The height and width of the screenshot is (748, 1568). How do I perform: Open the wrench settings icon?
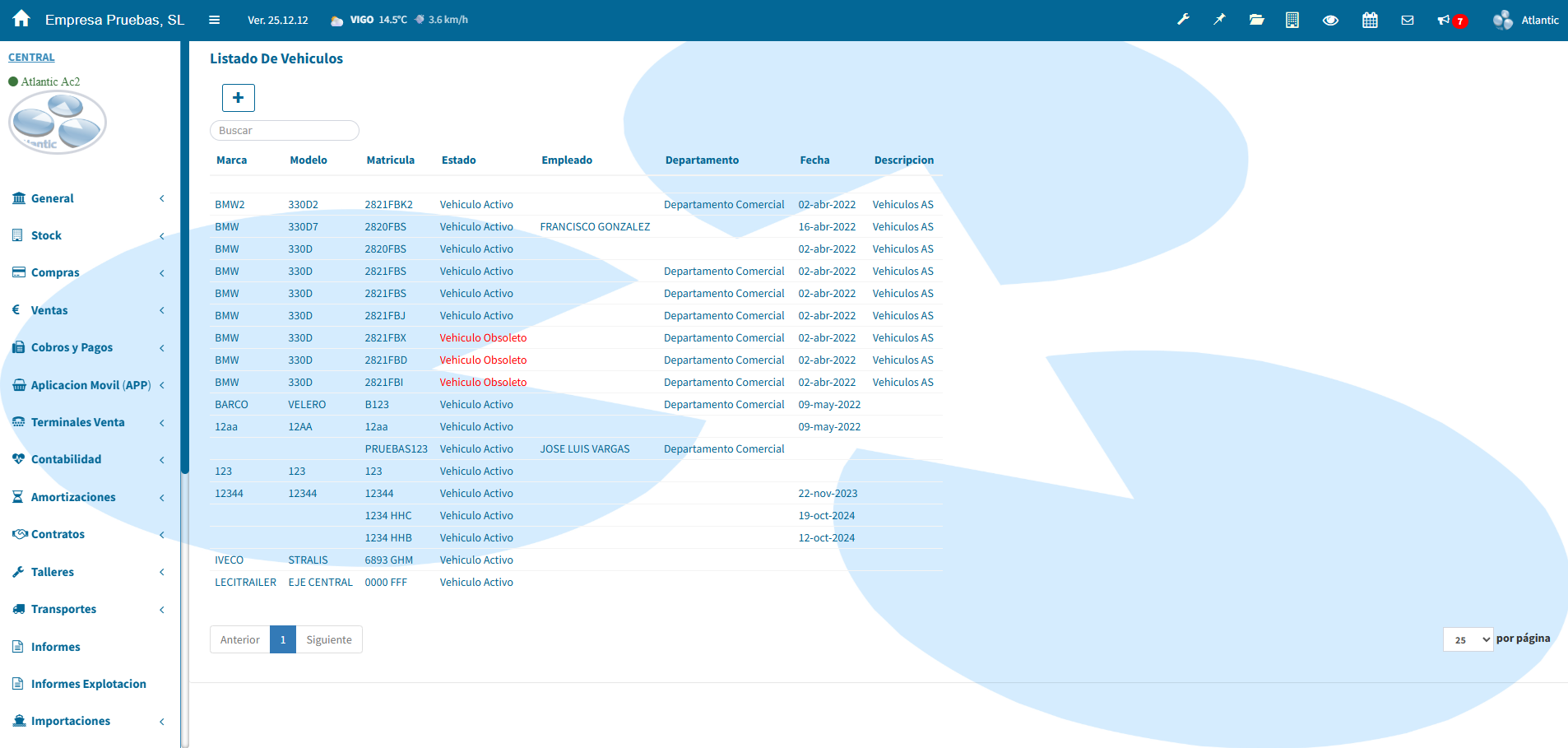coord(1183,20)
